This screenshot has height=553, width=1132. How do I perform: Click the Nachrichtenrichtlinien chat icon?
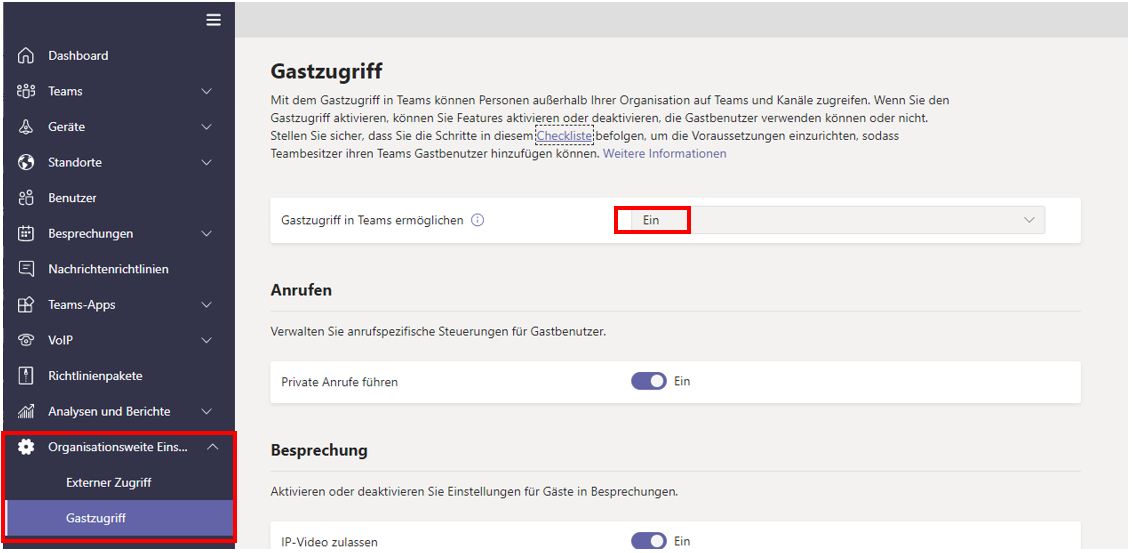(x=26, y=269)
